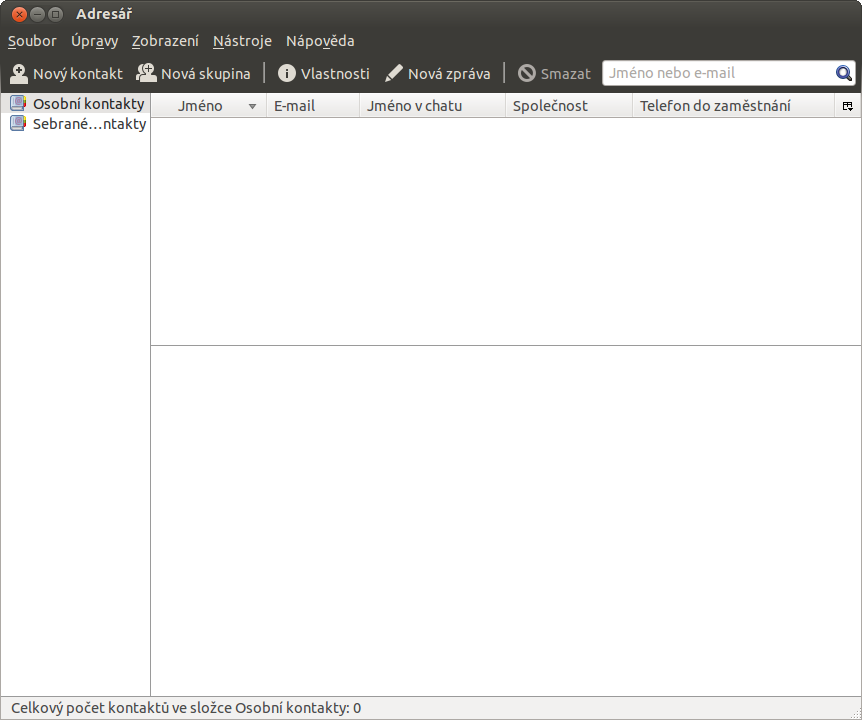The width and height of the screenshot is (862, 720).
Task: Click the Smazat button label
Action: [566, 74]
